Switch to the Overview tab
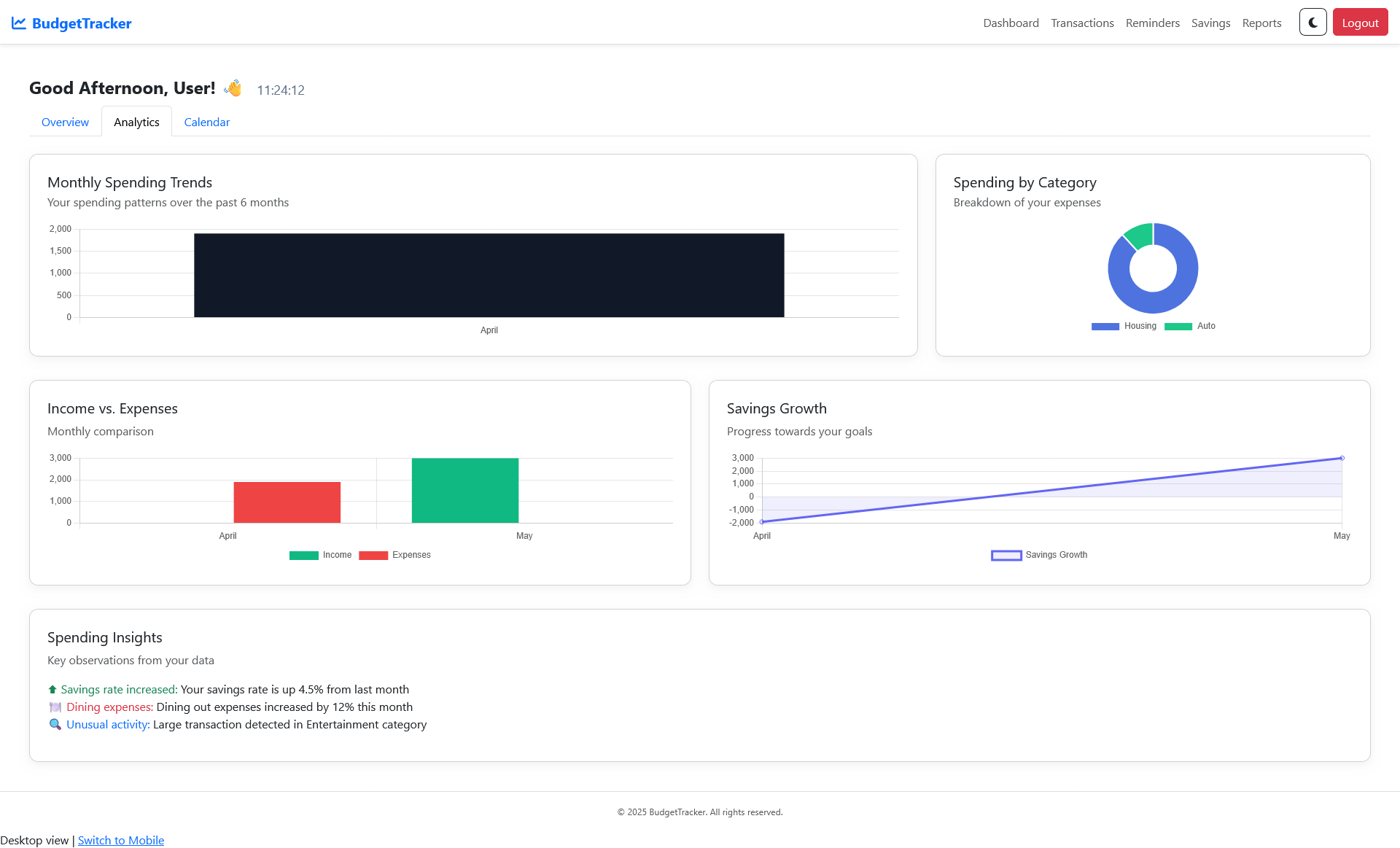The width and height of the screenshot is (1400, 848). (x=65, y=122)
